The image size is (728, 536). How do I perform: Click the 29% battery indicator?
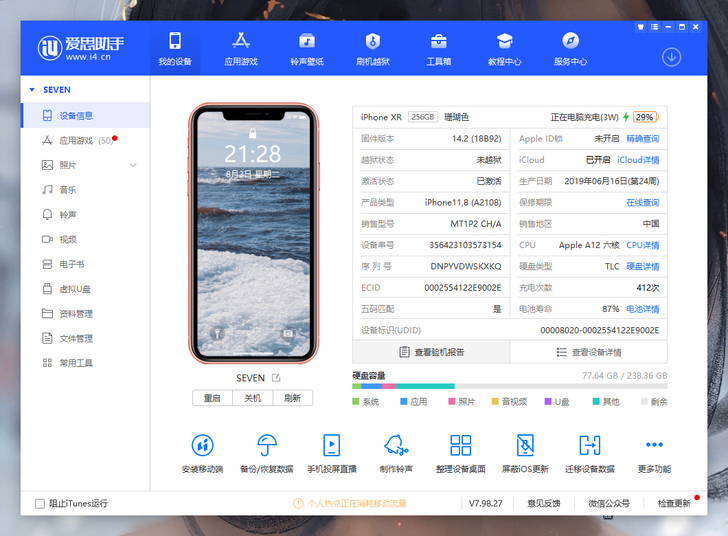pos(645,117)
